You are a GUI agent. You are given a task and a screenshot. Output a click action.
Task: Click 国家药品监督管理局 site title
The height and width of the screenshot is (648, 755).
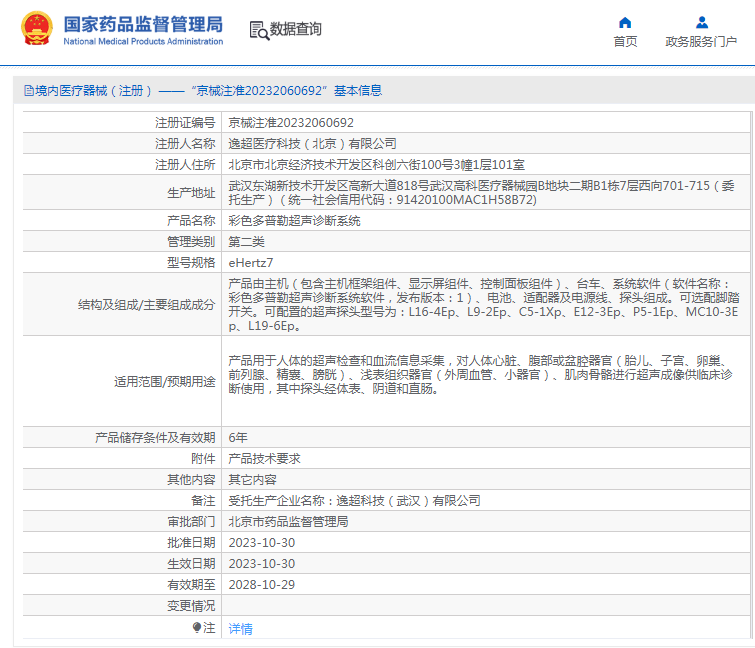coord(143,24)
